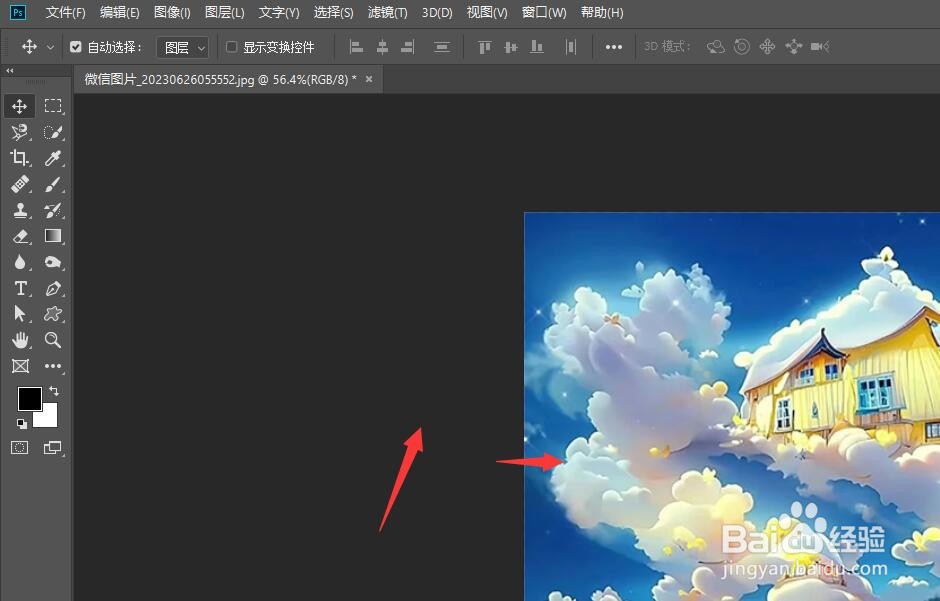Viewport: 940px width, 601px height.
Task: Pick the Quick Selection tool
Action: 53,132
